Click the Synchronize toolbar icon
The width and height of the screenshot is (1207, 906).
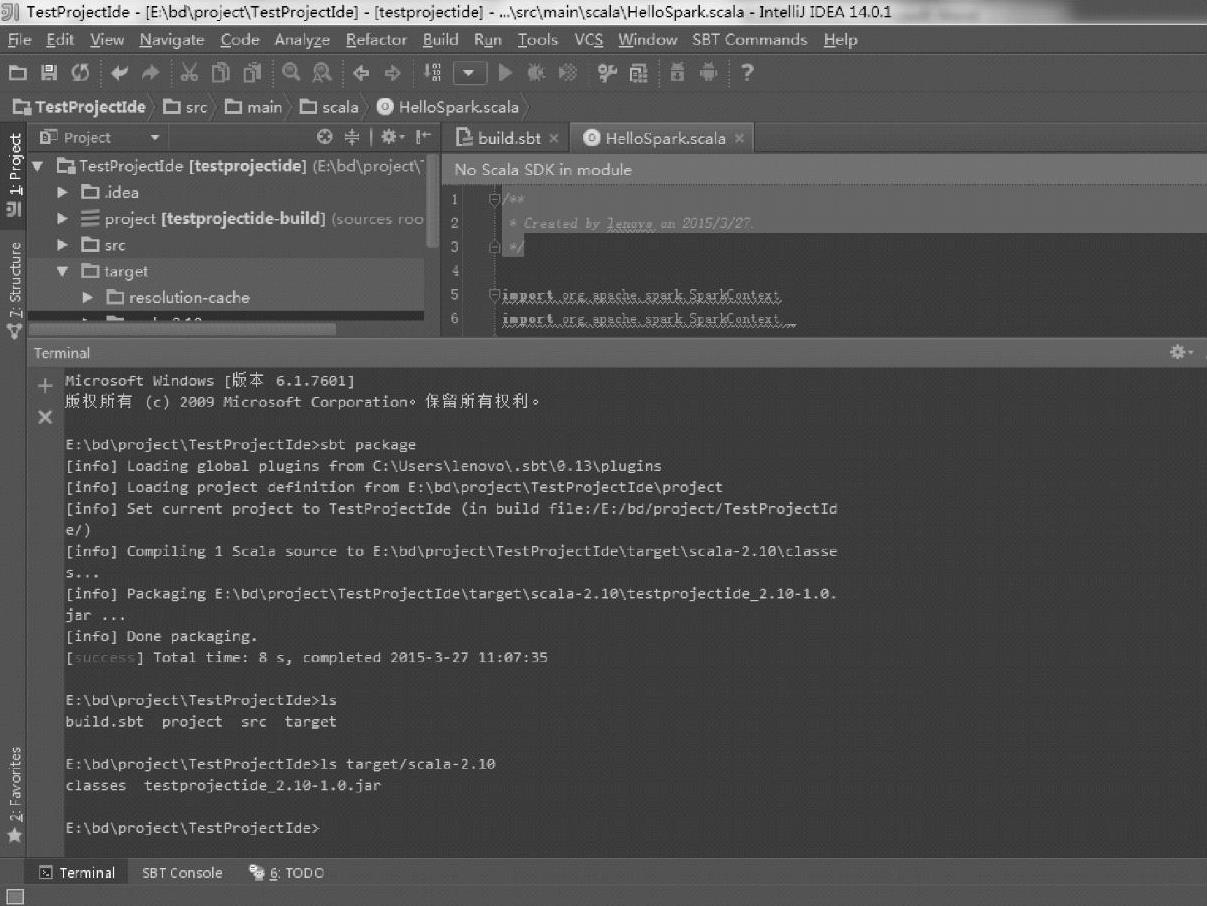tap(80, 73)
